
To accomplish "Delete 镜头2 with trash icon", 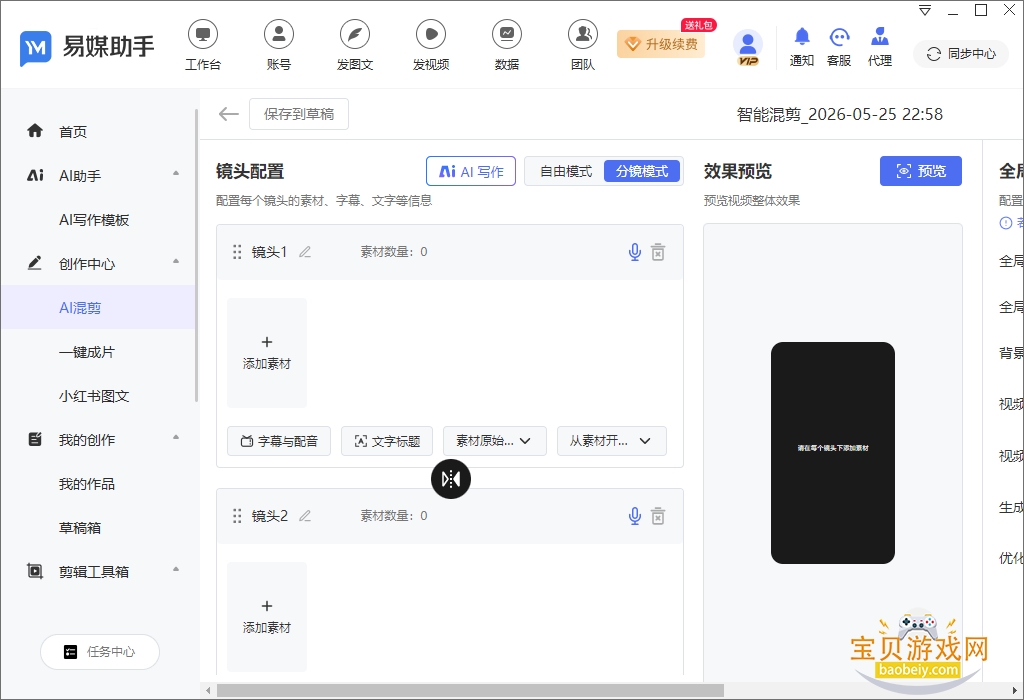I will (658, 516).
